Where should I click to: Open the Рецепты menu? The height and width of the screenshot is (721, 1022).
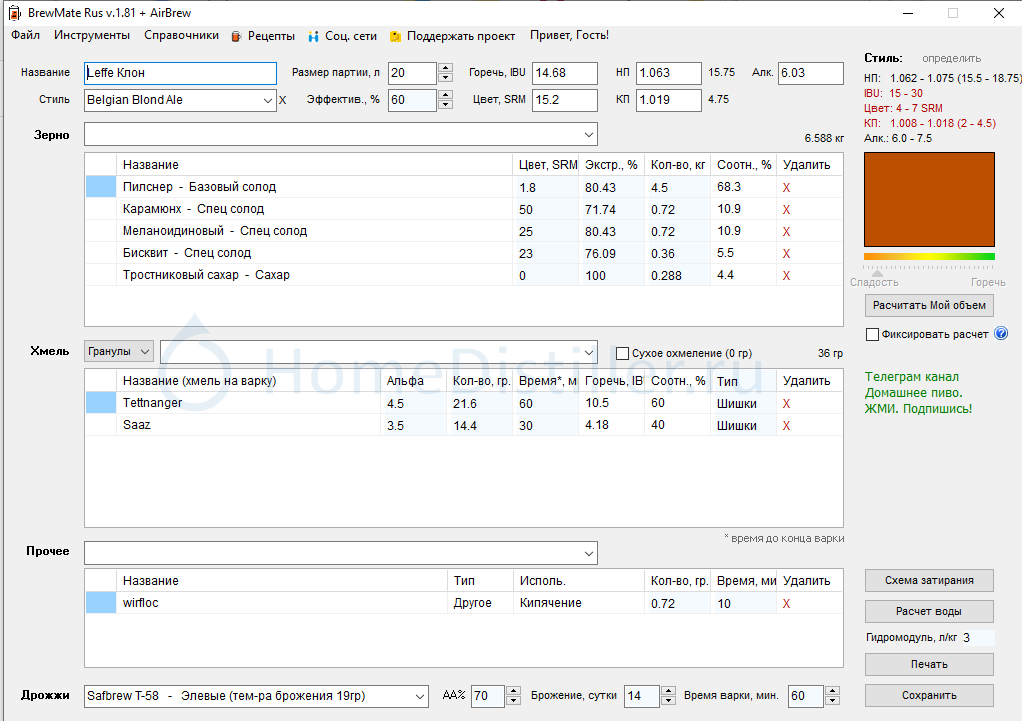point(264,36)
